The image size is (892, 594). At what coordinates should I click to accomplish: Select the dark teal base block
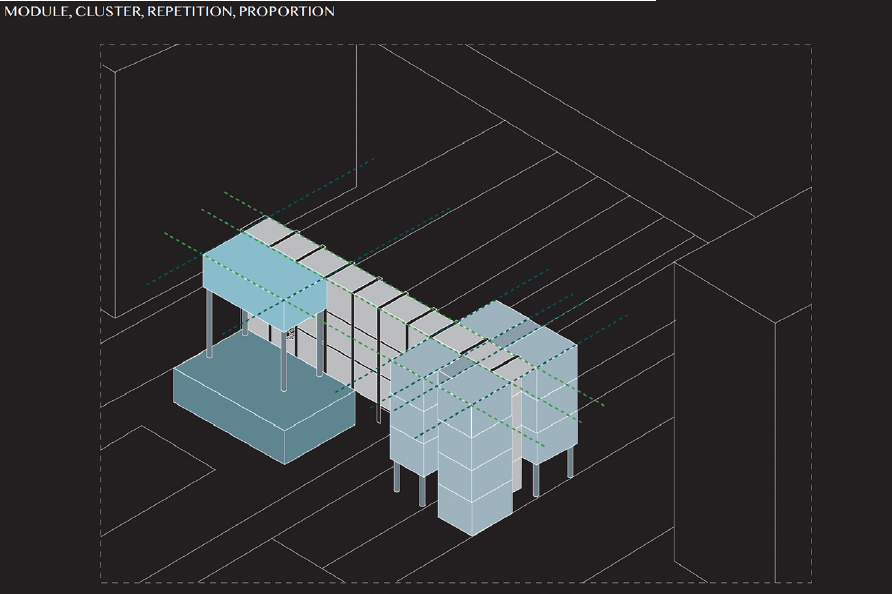point(265,396)
